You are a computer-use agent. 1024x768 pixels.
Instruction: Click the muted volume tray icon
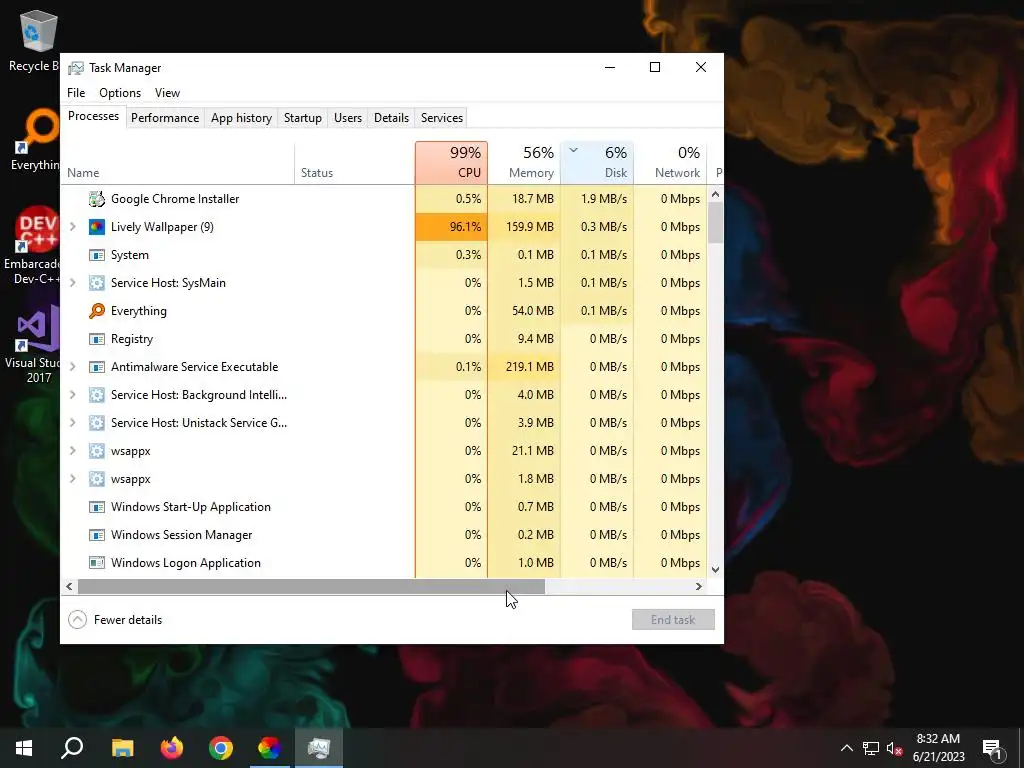(x=895, y=748)
